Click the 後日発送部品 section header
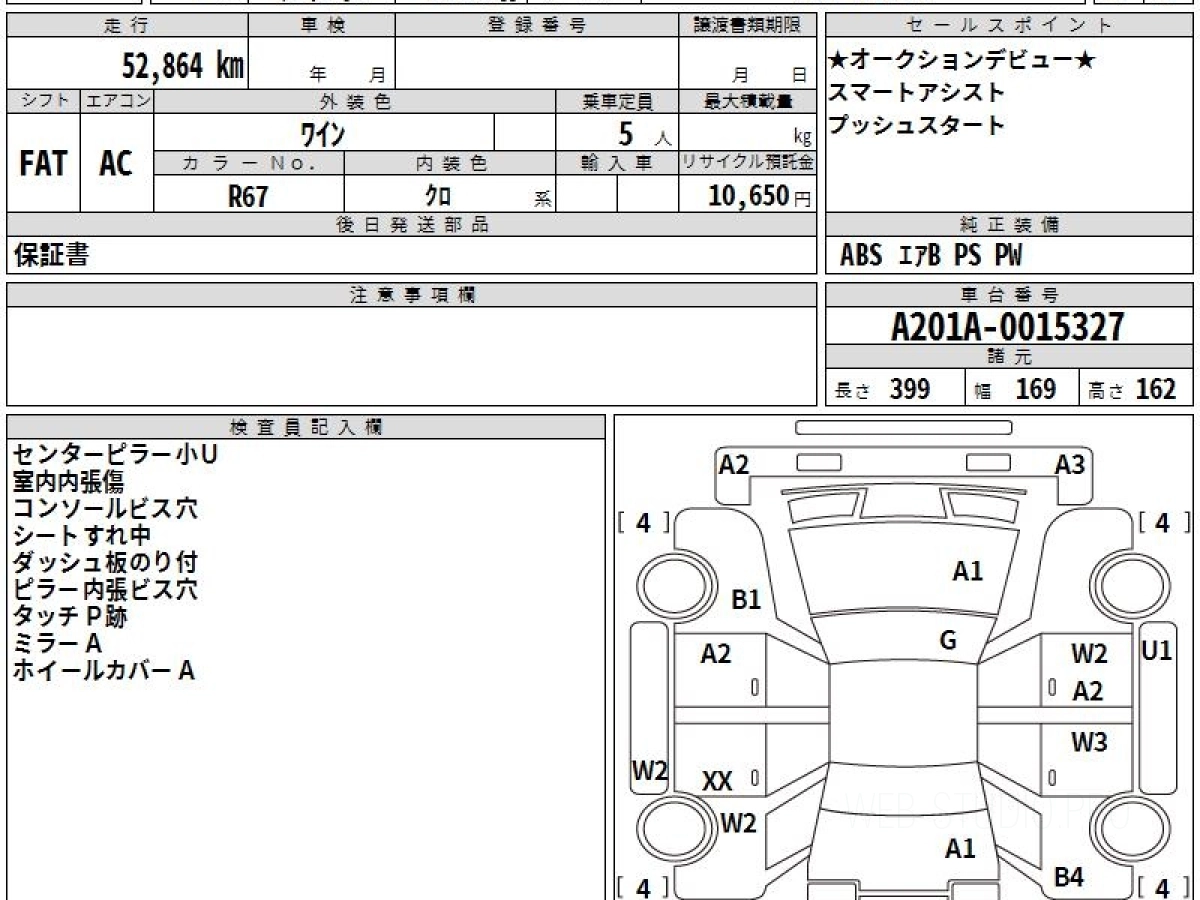Image resolution: width=1200 pixels, height=900 pixels. click(x=412, y=225)
